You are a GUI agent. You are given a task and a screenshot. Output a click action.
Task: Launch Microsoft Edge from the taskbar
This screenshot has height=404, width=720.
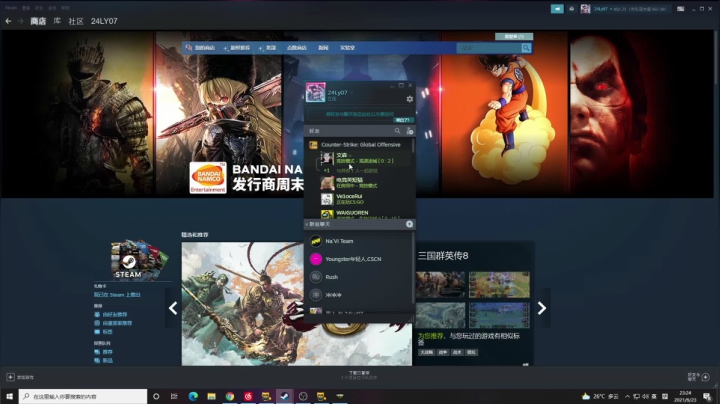pyautogui.click(x=193, y=396)
